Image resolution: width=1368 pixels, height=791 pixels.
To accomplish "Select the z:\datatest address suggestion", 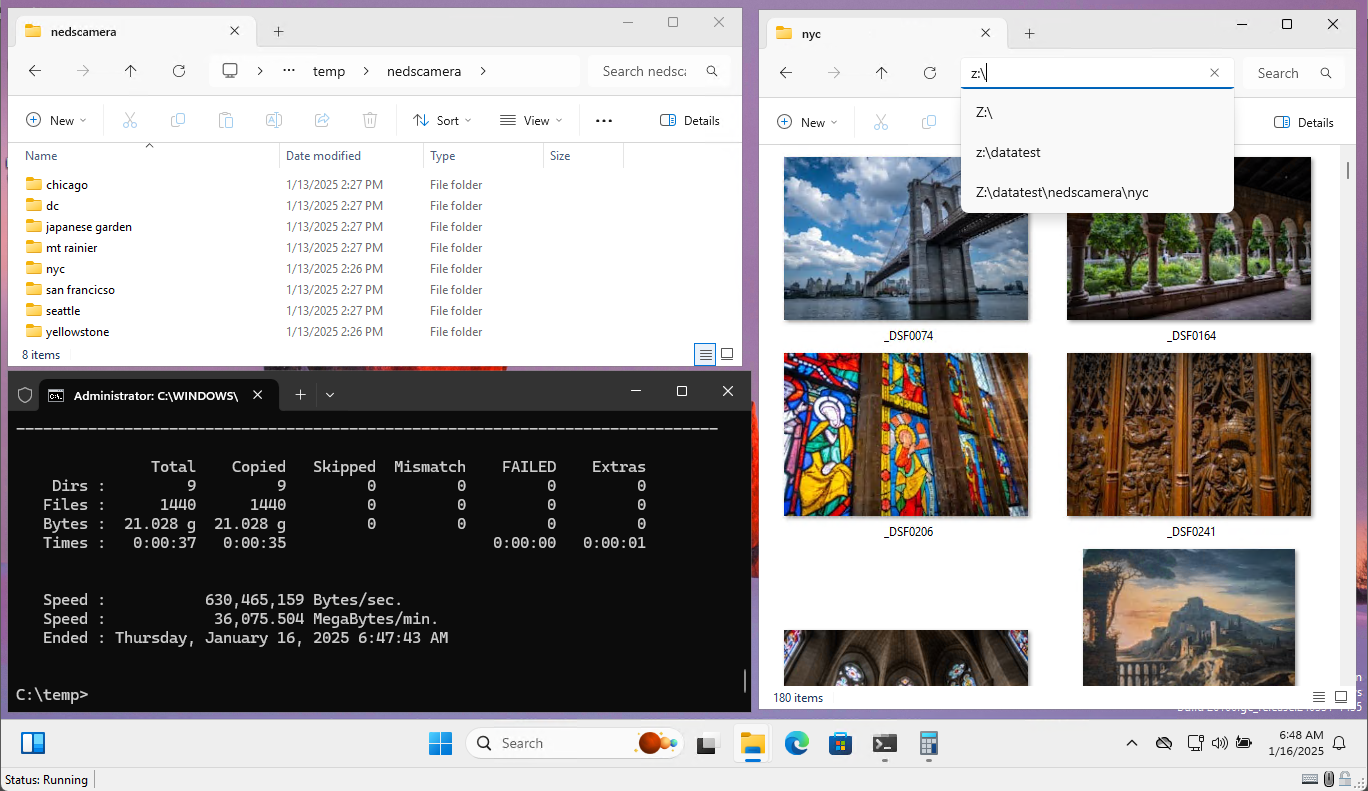I will point(1008,152).
